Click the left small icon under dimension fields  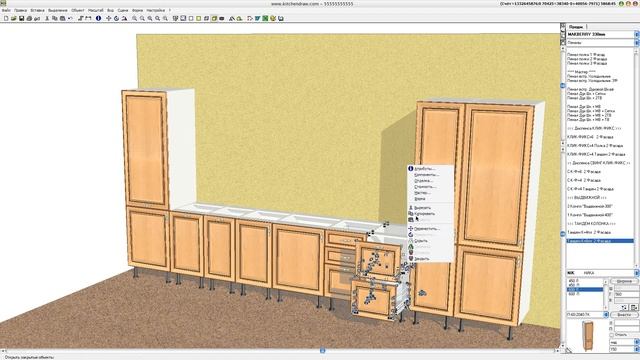pyautogui.click(x=624, y=307)
